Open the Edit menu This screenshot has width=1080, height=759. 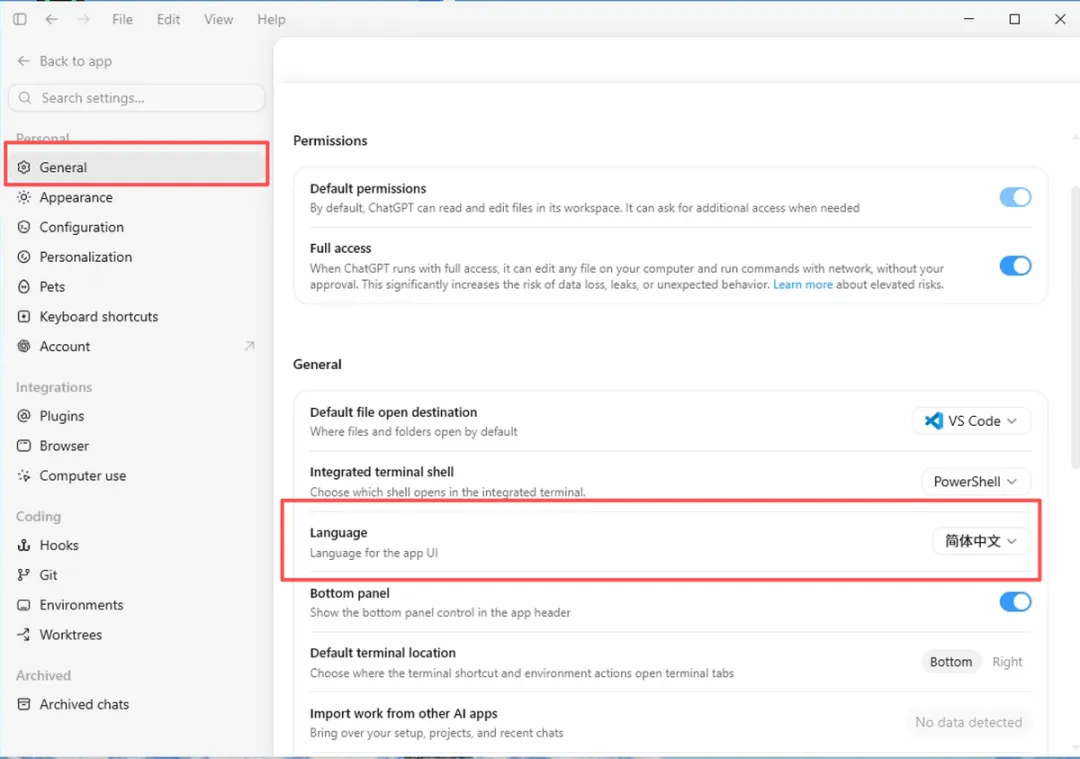tap(168, 19)
